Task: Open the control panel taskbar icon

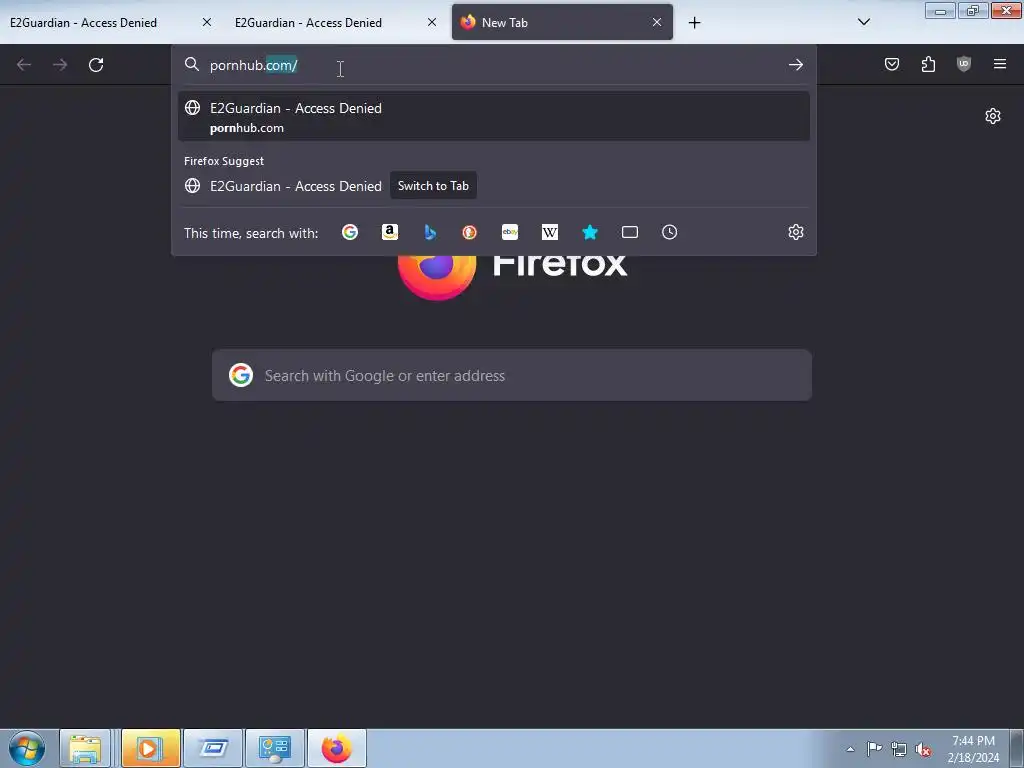Action: click(x=275, y=748)
